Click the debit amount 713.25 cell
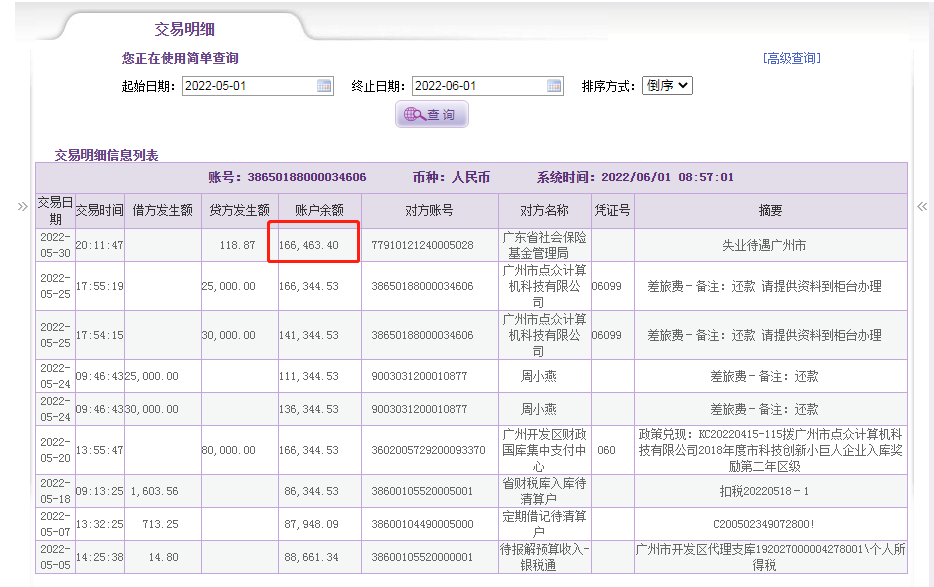 tap(163, 524)
